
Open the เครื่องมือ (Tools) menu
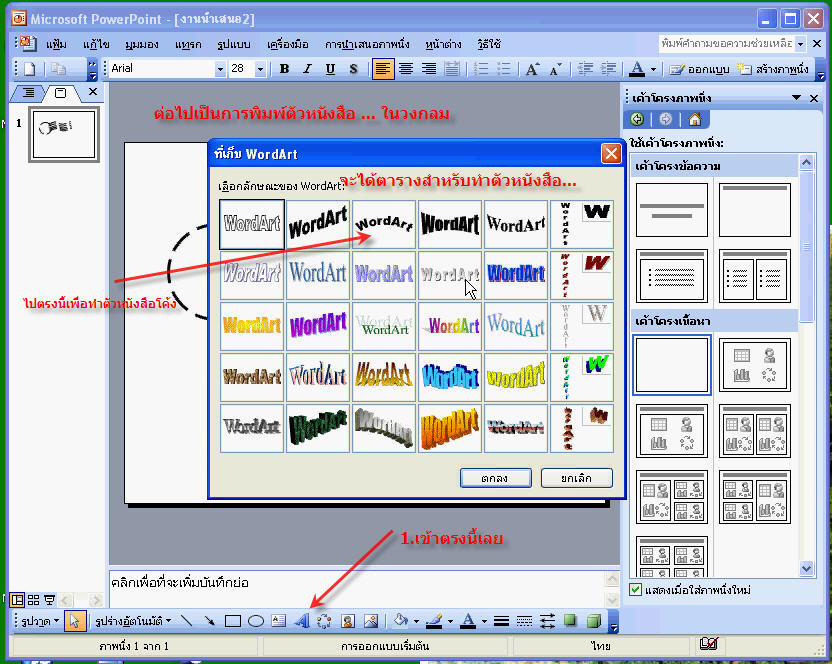(288, 45)
